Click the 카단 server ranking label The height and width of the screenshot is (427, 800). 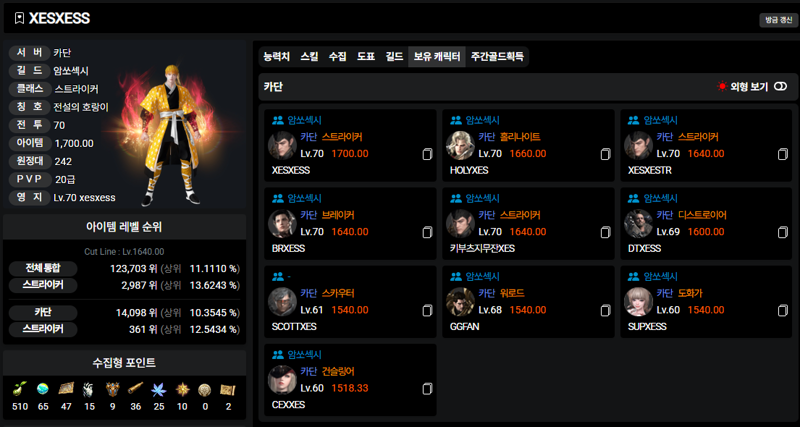(x=43, y=312)
